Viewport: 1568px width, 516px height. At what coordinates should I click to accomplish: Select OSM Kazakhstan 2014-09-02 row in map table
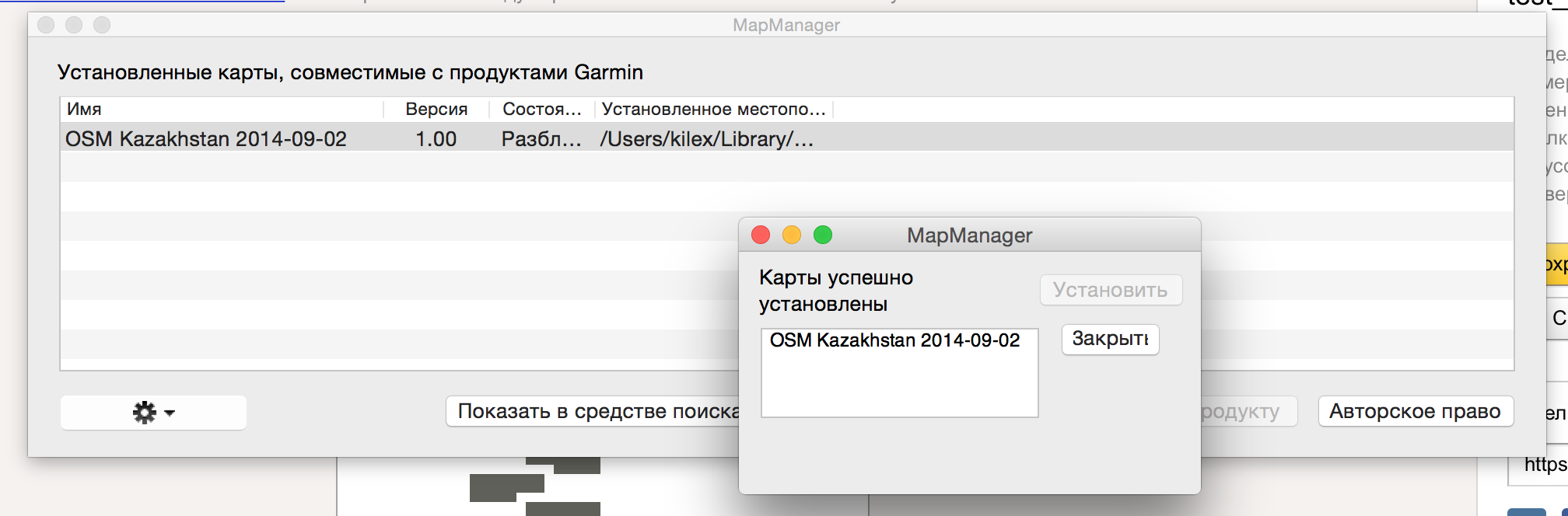tap(787, 138)
